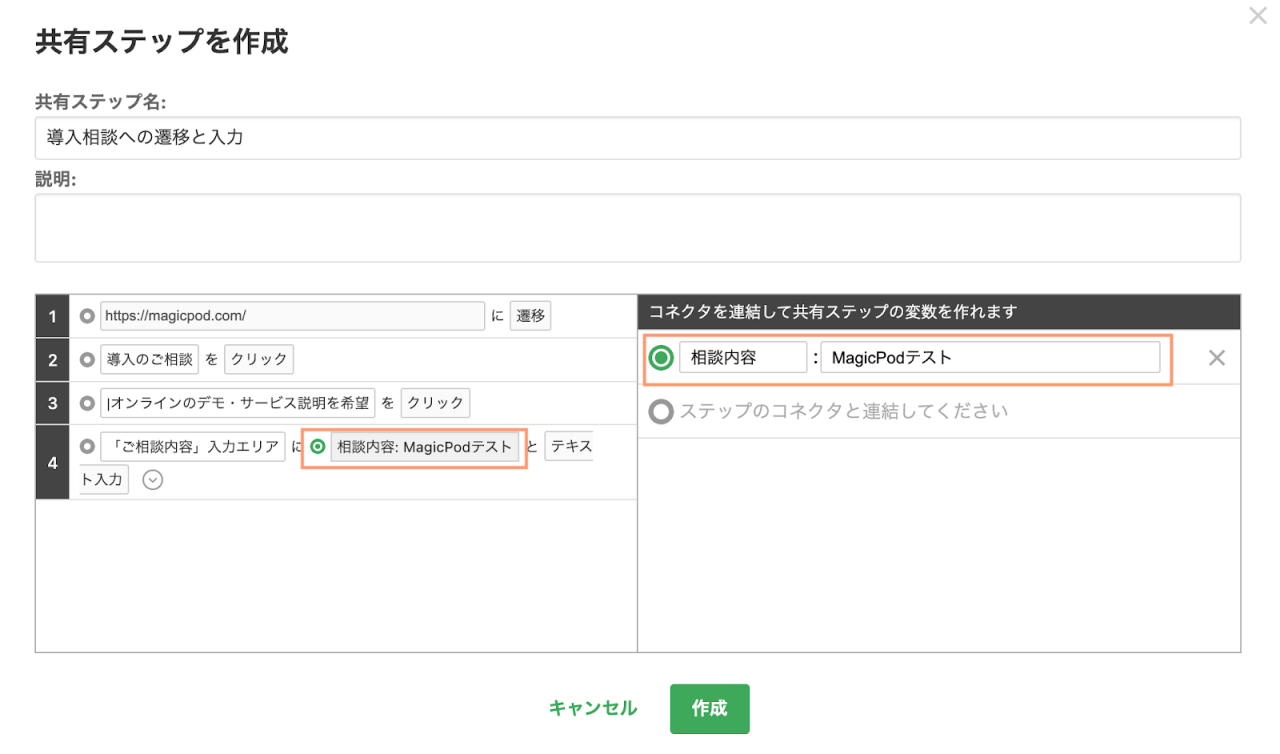Click the shared step name input field
This screenshot has height=754, width=1280.
[637, 138]
